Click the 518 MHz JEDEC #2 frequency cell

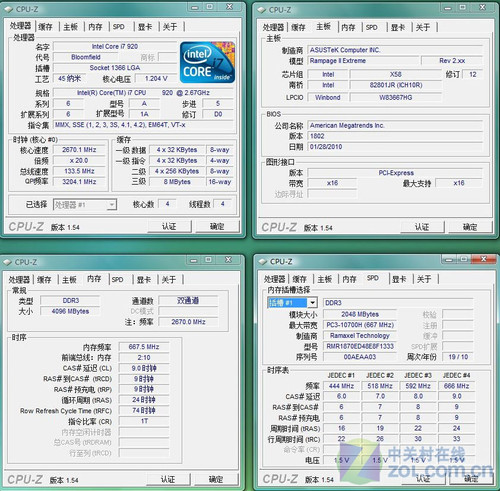(380, 386)
